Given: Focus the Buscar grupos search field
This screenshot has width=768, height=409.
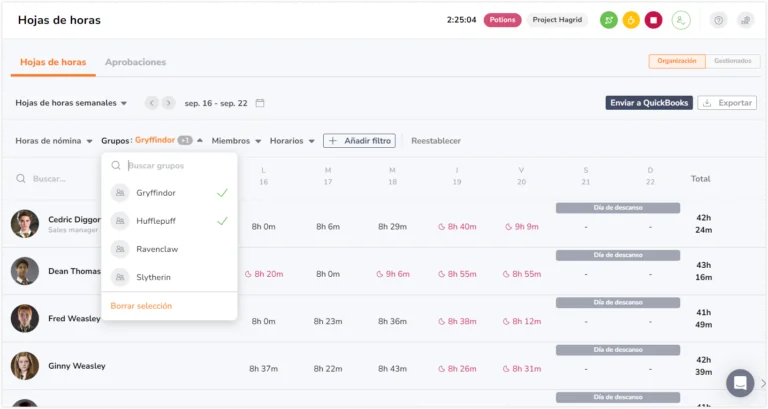Looking at the screenshot, I should click(x=169, y=166).
